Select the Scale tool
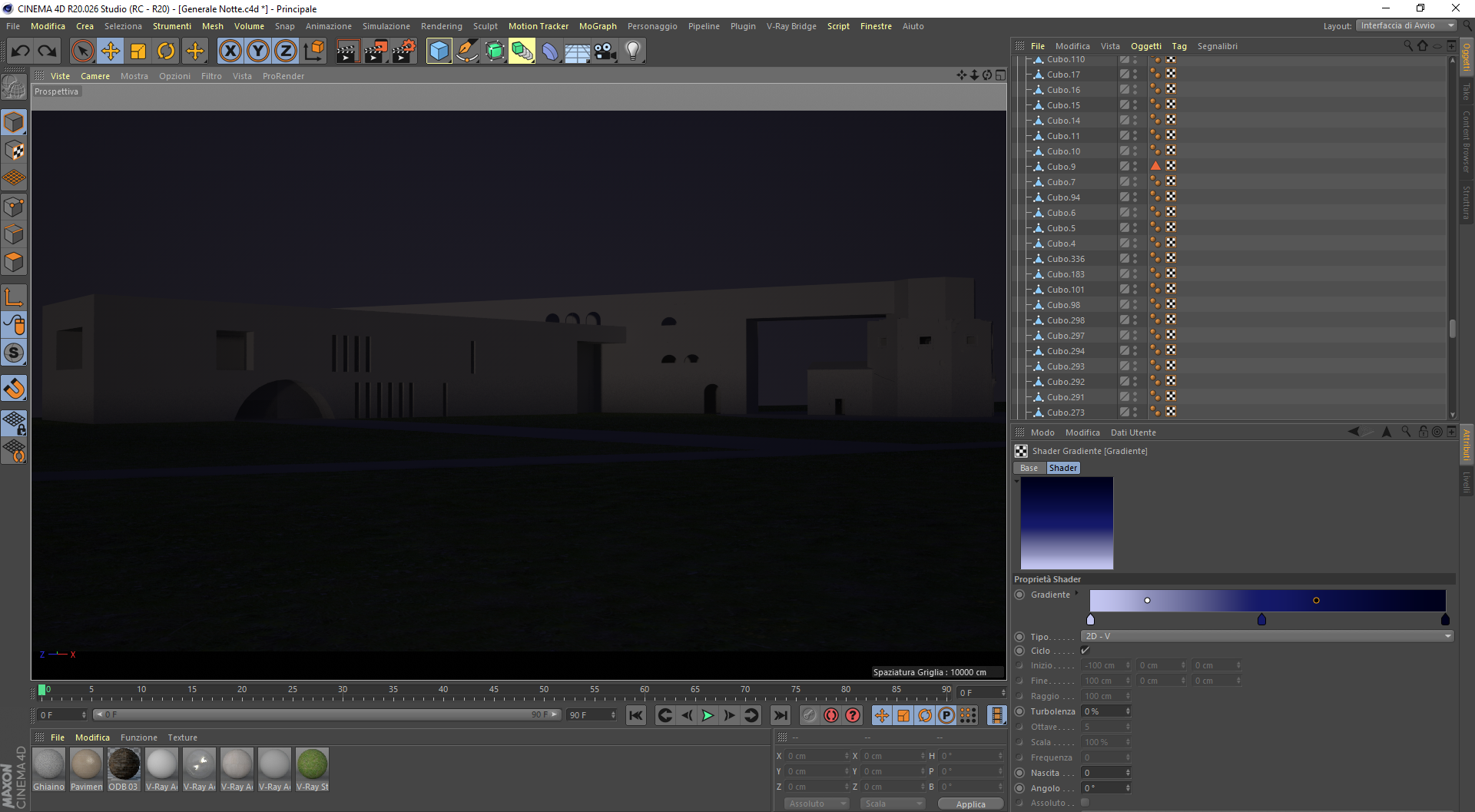 [138, 51]
